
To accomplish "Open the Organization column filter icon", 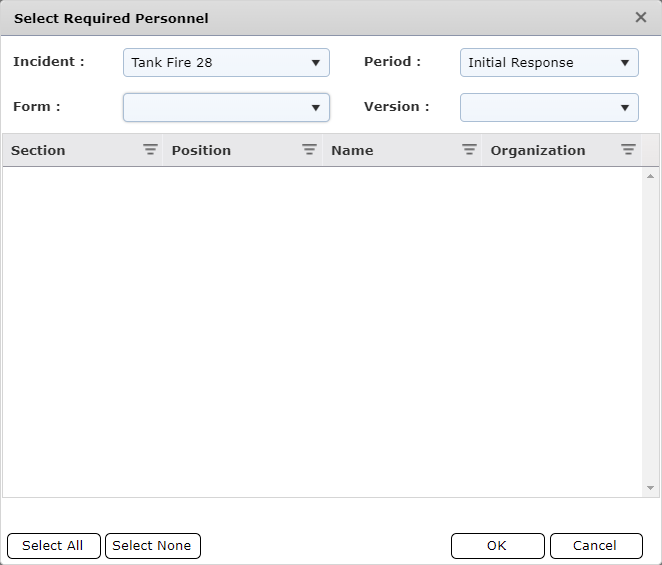I will tap(628, 149).
